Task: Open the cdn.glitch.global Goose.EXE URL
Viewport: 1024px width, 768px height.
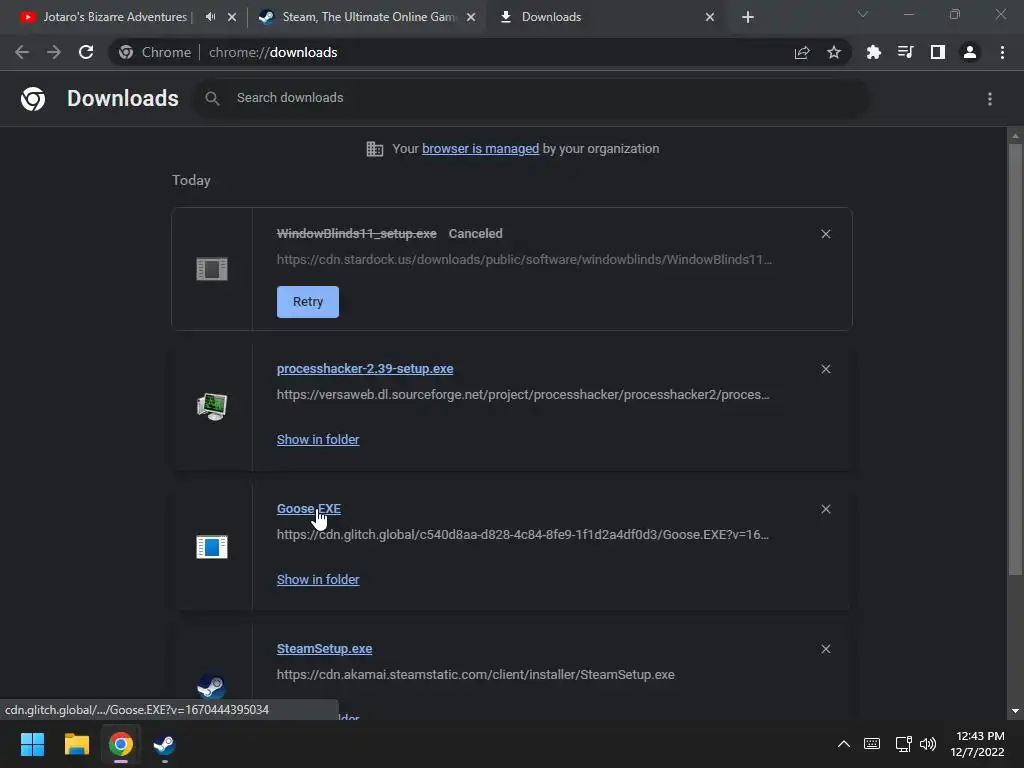Action: click(x=522, y=535)
